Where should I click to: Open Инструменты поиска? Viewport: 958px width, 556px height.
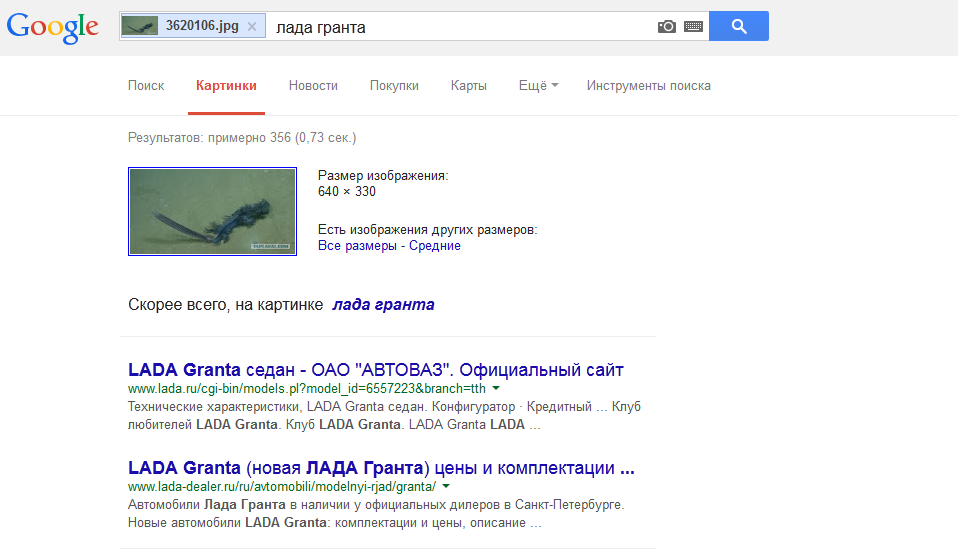(649, 86)
